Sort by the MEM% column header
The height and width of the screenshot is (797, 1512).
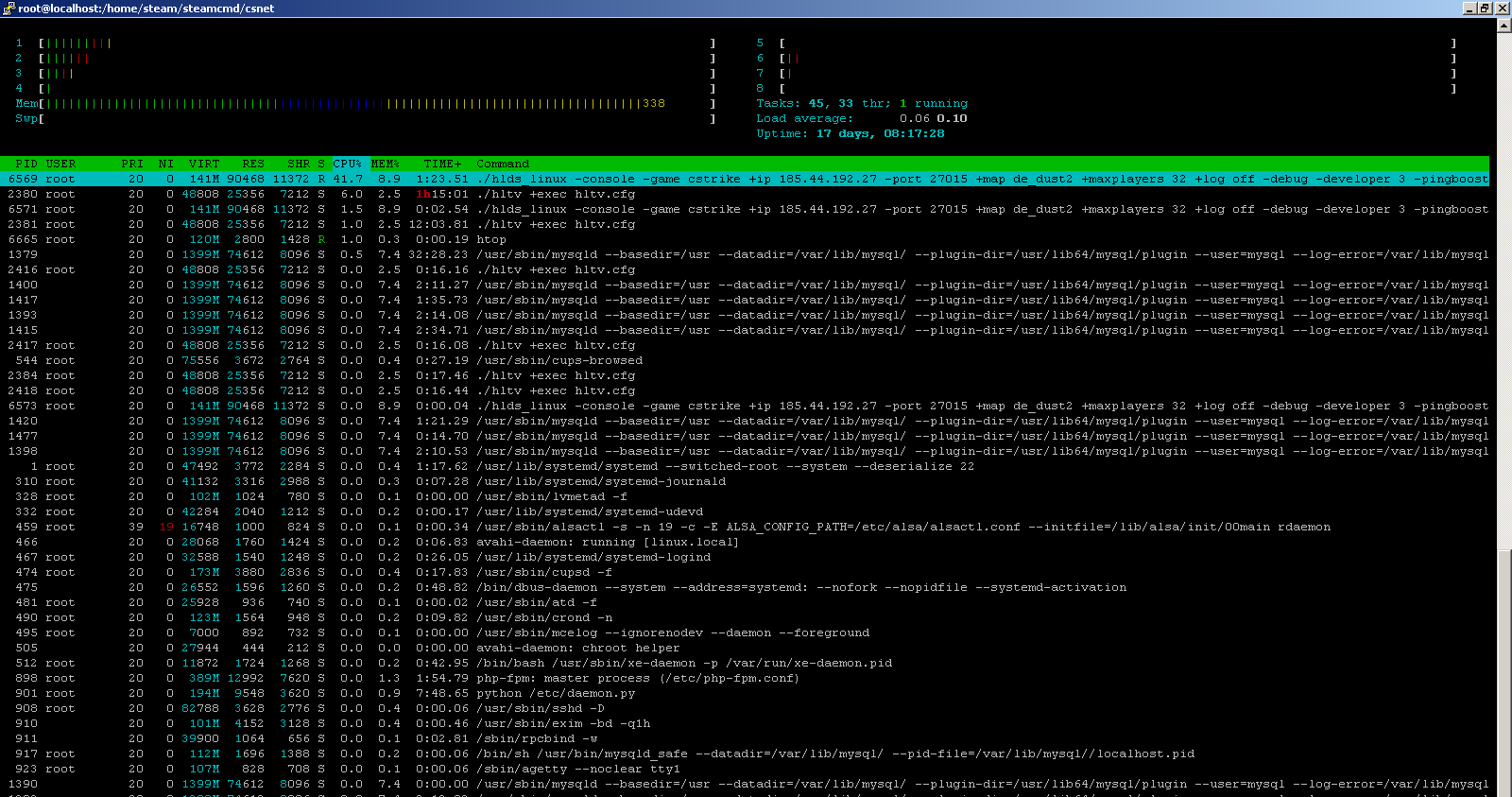point(386,164)
